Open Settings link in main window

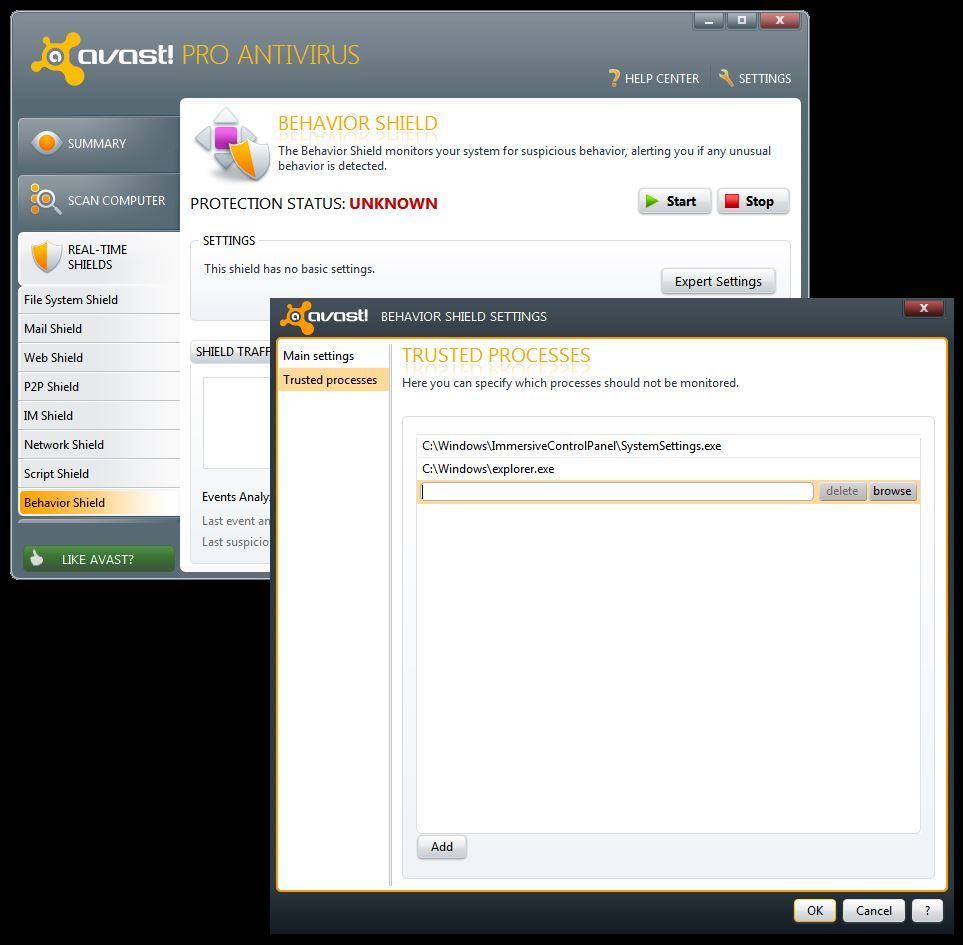coord(755,79)
